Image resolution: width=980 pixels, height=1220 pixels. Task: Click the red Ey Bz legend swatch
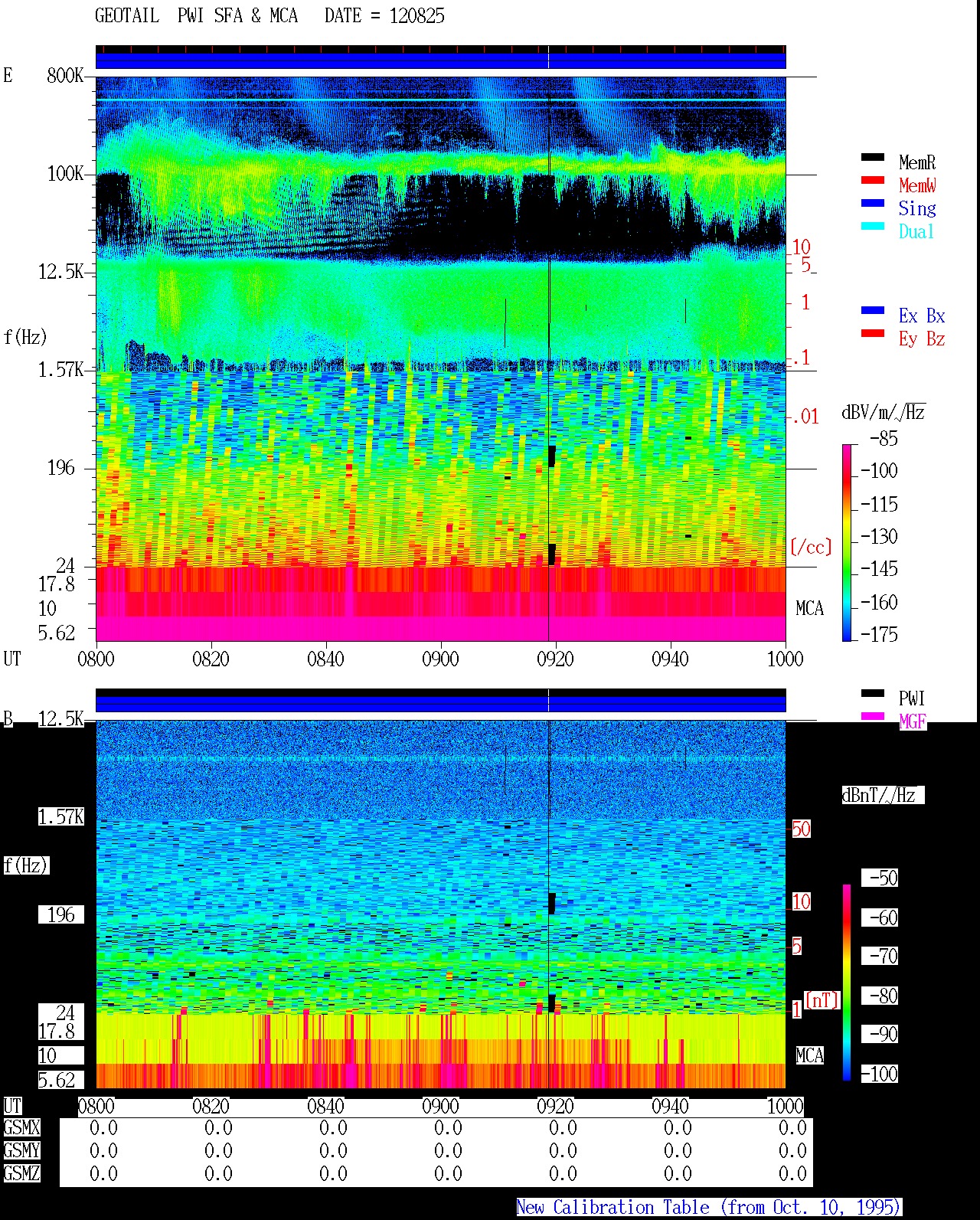tap(873, 334)
